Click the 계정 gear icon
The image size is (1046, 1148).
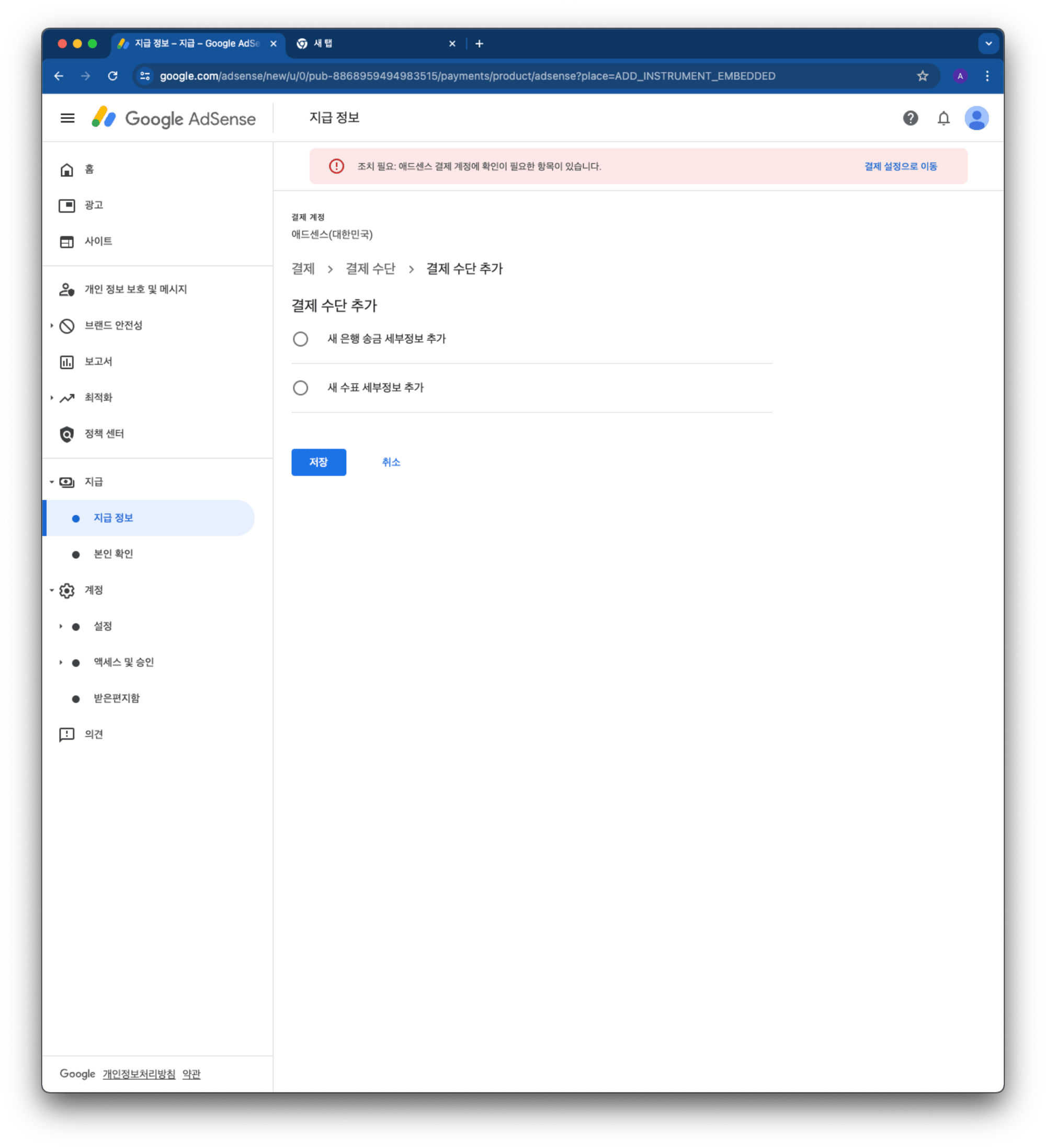66,591
